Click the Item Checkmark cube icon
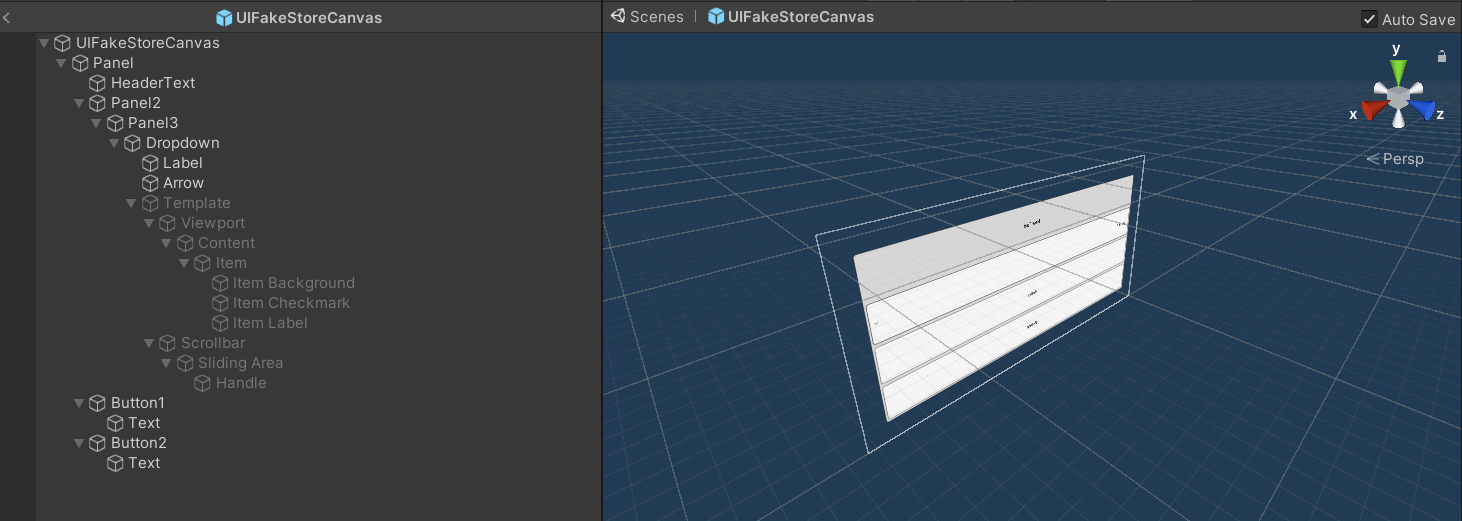The height and width of the screenshot is (521, 1462). click(220, 303)
